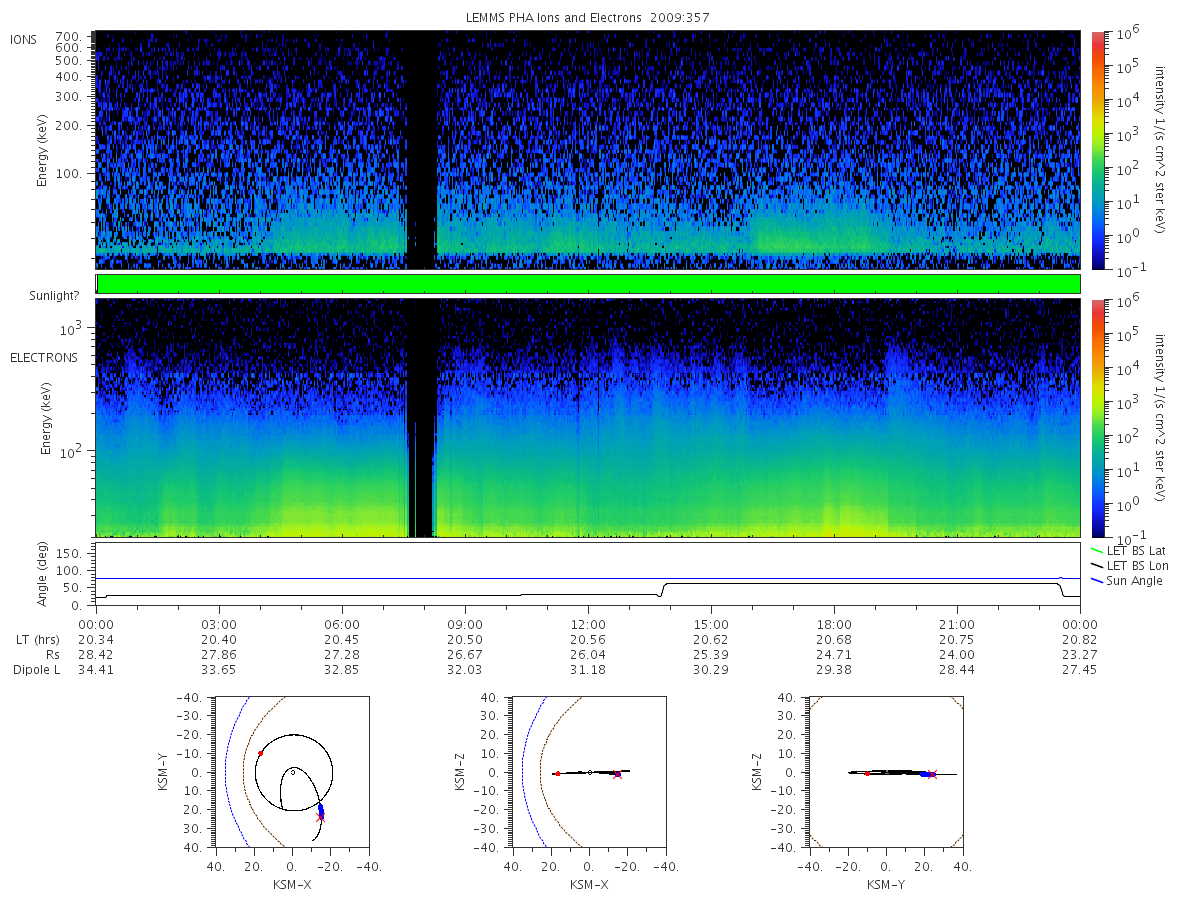The image size is (1200, 900).
Task: Click the green Sunlight indicator bar
Action: [588, 284]
